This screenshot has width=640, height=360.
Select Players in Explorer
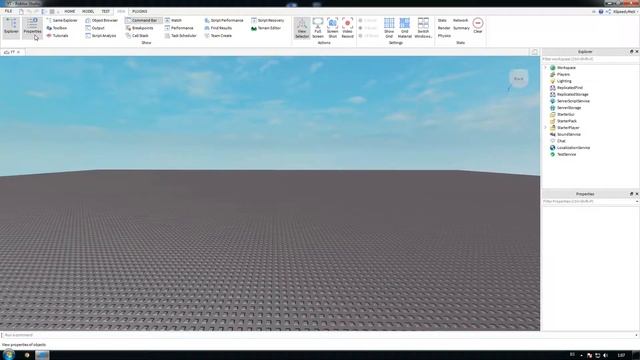coord(563,74)
